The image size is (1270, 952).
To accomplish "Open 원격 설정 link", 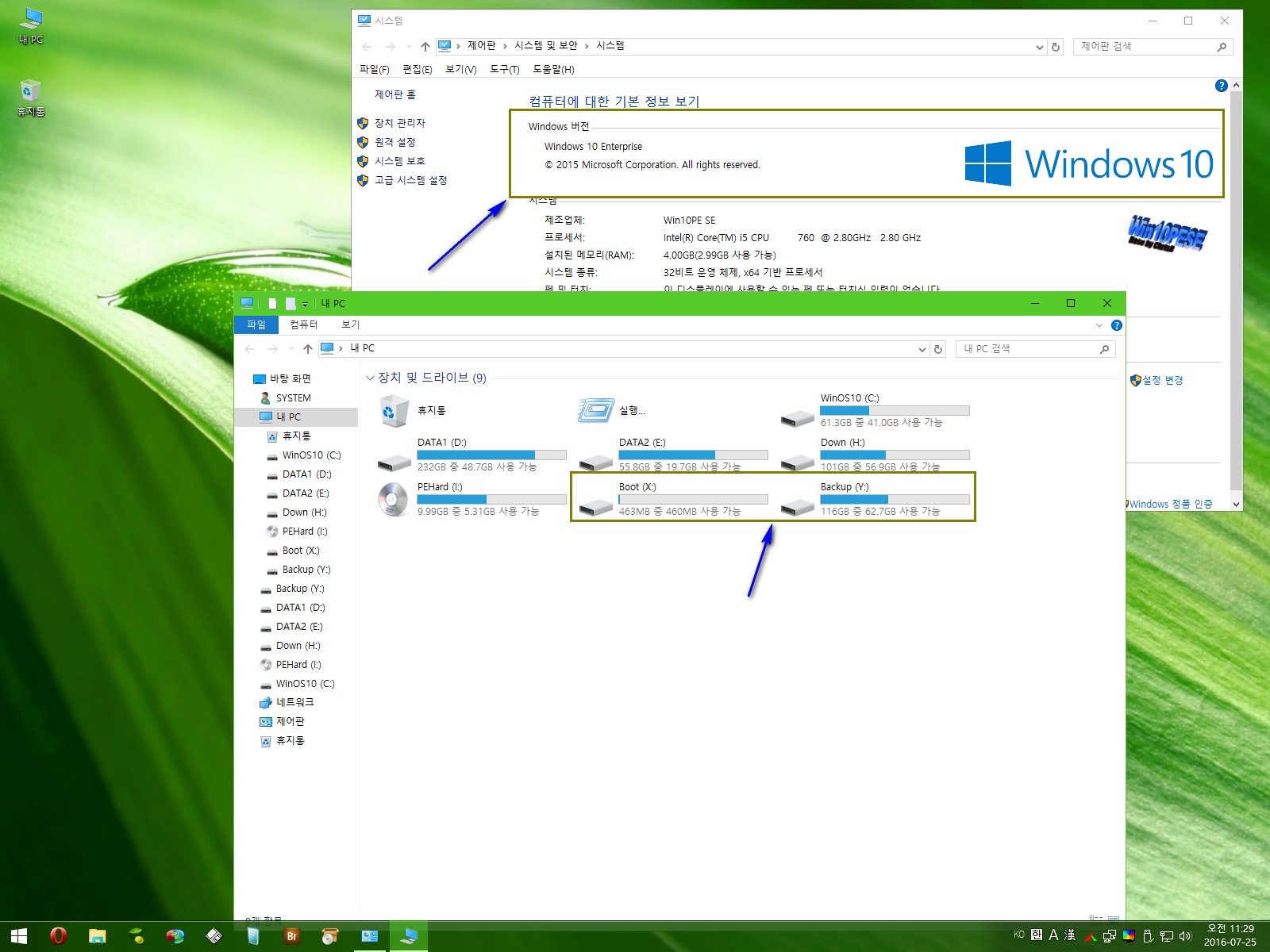I will (394, 142).
